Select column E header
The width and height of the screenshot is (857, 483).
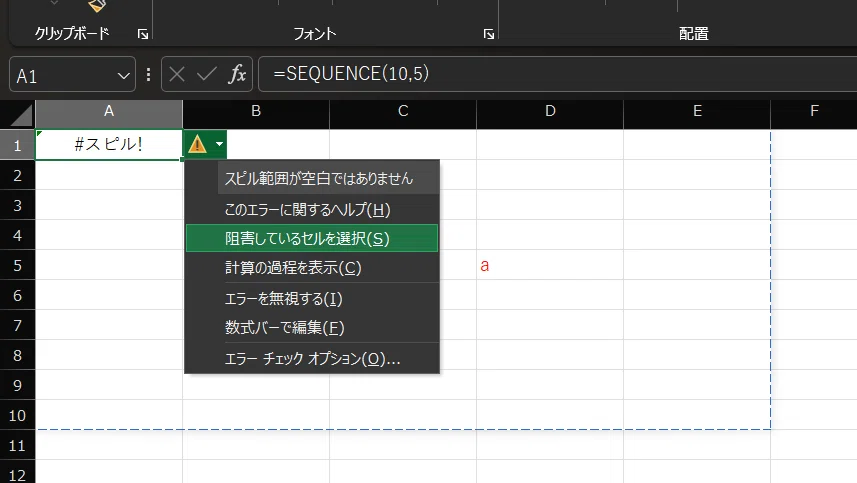(x=697, y=114)
